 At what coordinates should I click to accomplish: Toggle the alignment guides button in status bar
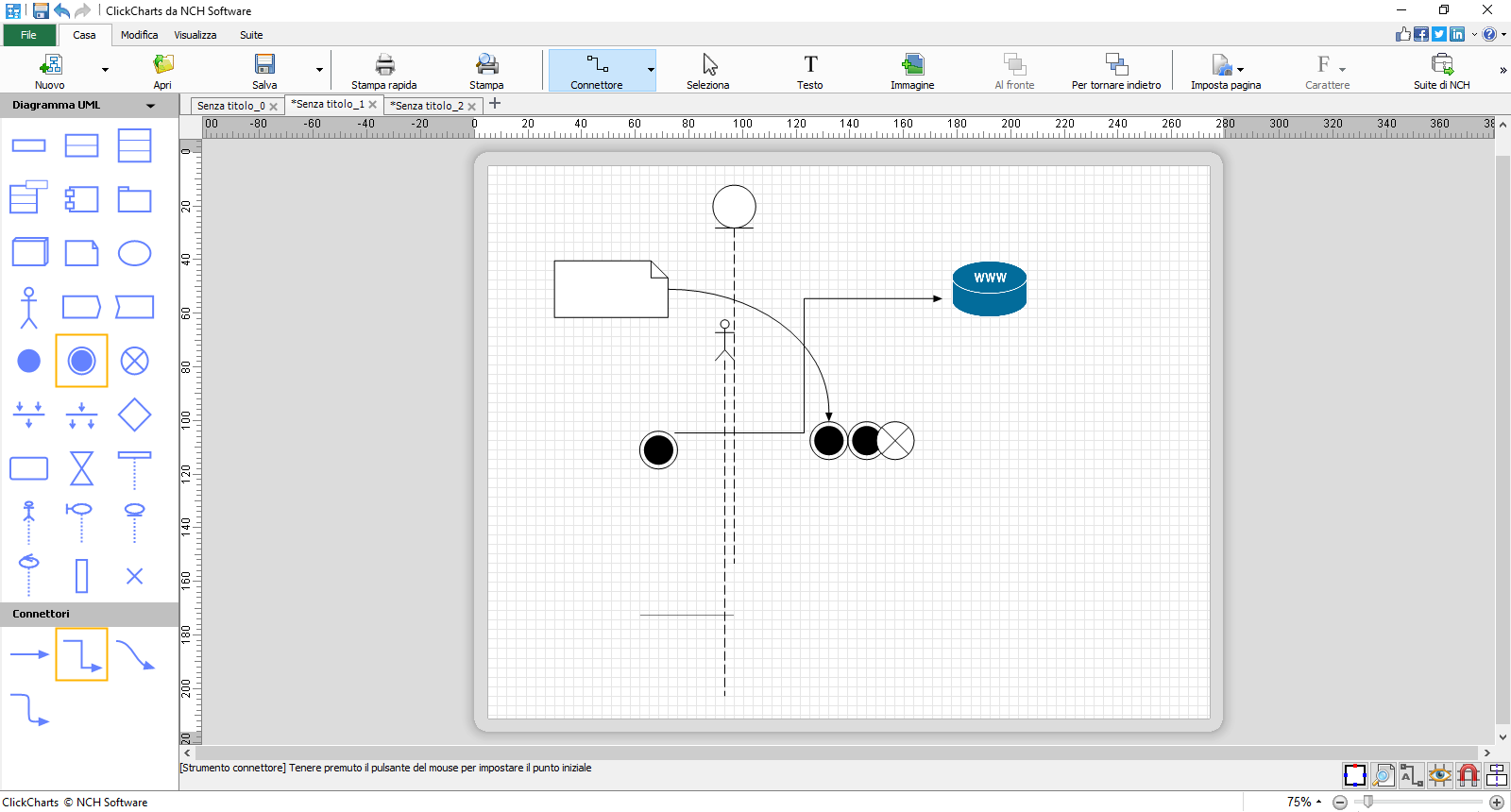point(1497,776)
